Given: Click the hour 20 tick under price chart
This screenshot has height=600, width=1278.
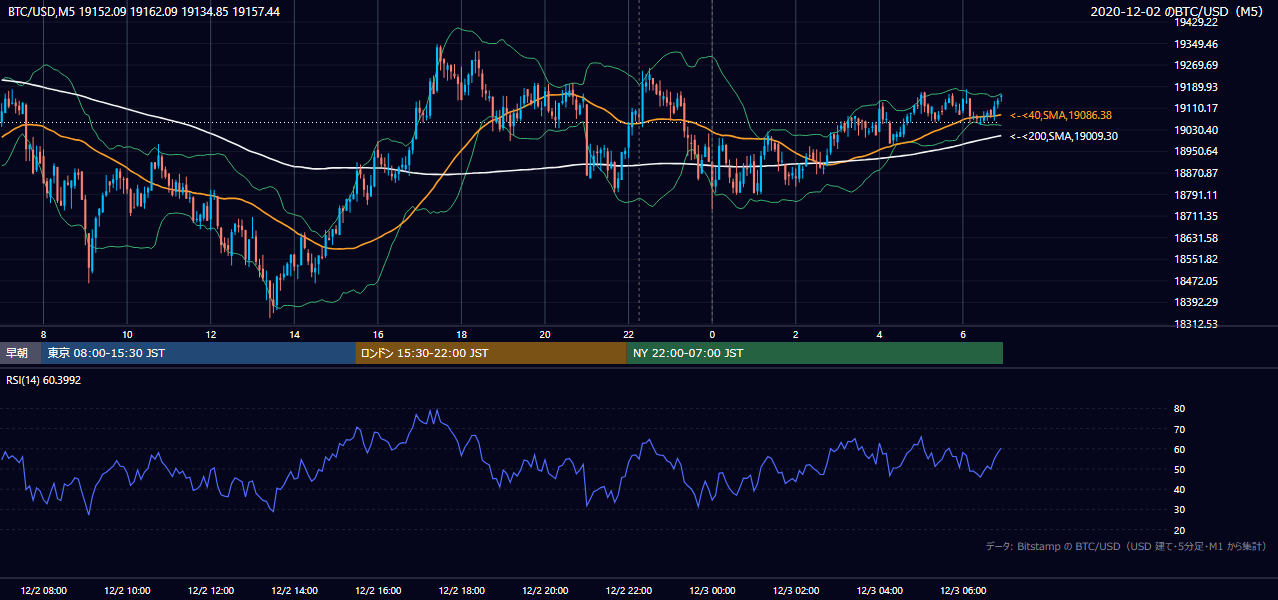Looking at the screenshot, I should pos(545,334).
